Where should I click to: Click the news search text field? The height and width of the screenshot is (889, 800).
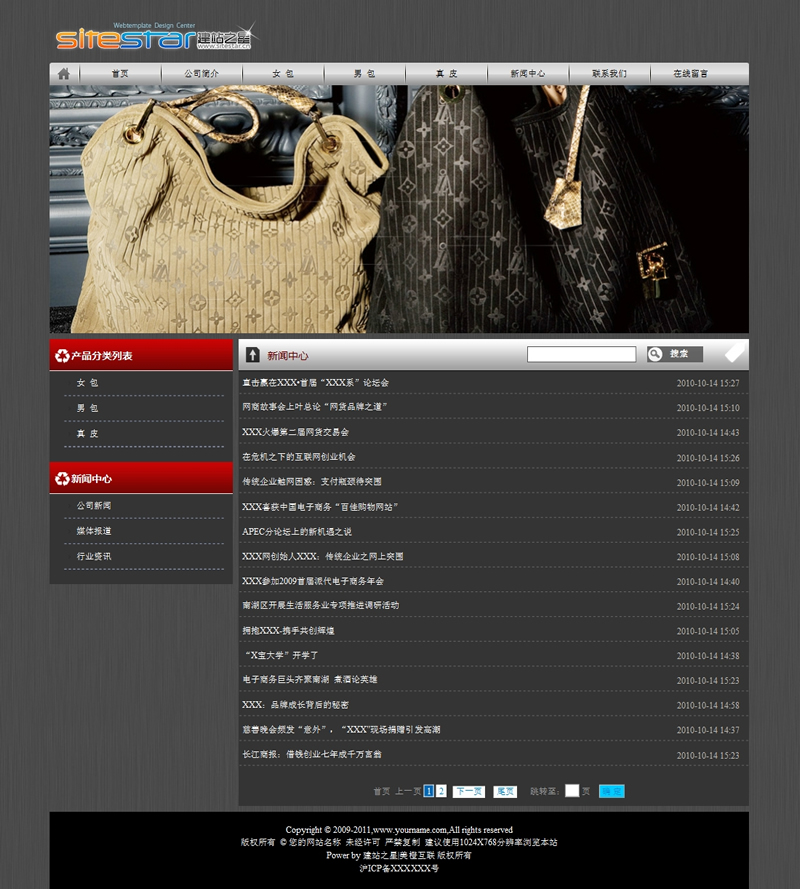pos(581,354)
